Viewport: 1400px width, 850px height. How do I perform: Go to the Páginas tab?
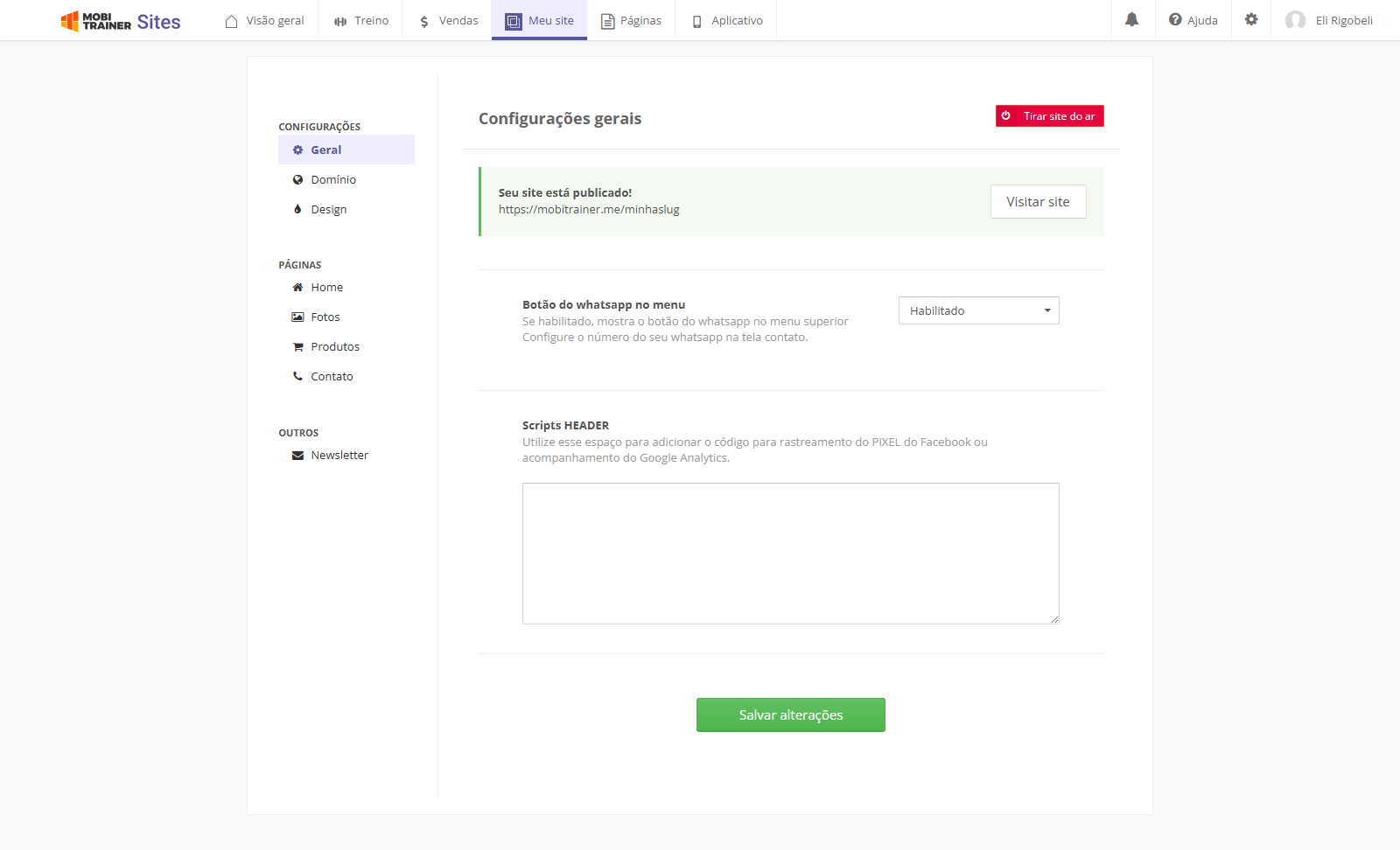[631, 20]
